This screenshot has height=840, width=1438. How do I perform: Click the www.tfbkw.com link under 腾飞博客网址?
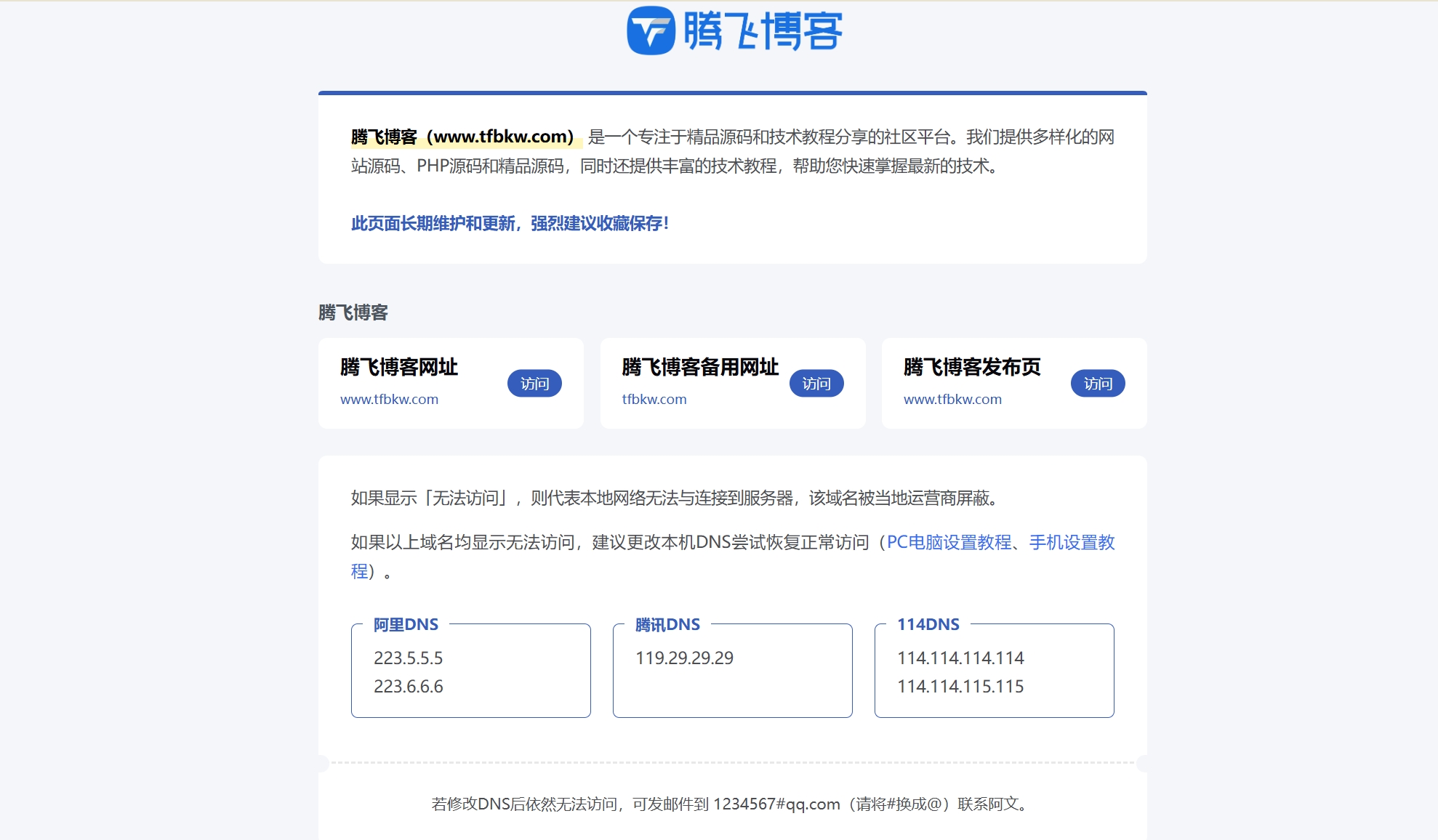click(390, 399)
